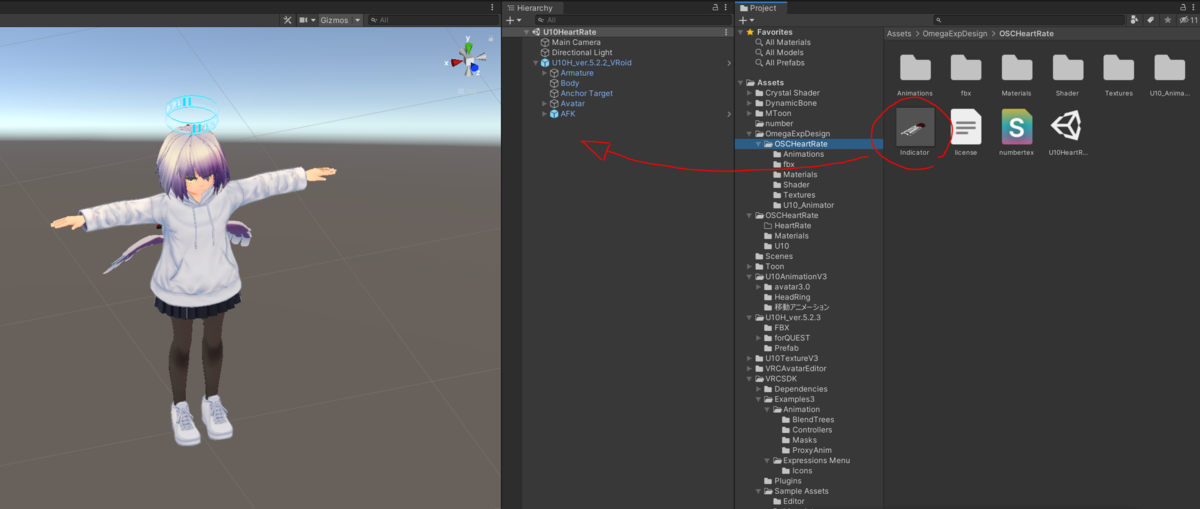Select the numbertex shader asset icon
Screen dimensions: 1200x509
(1017, 127)
